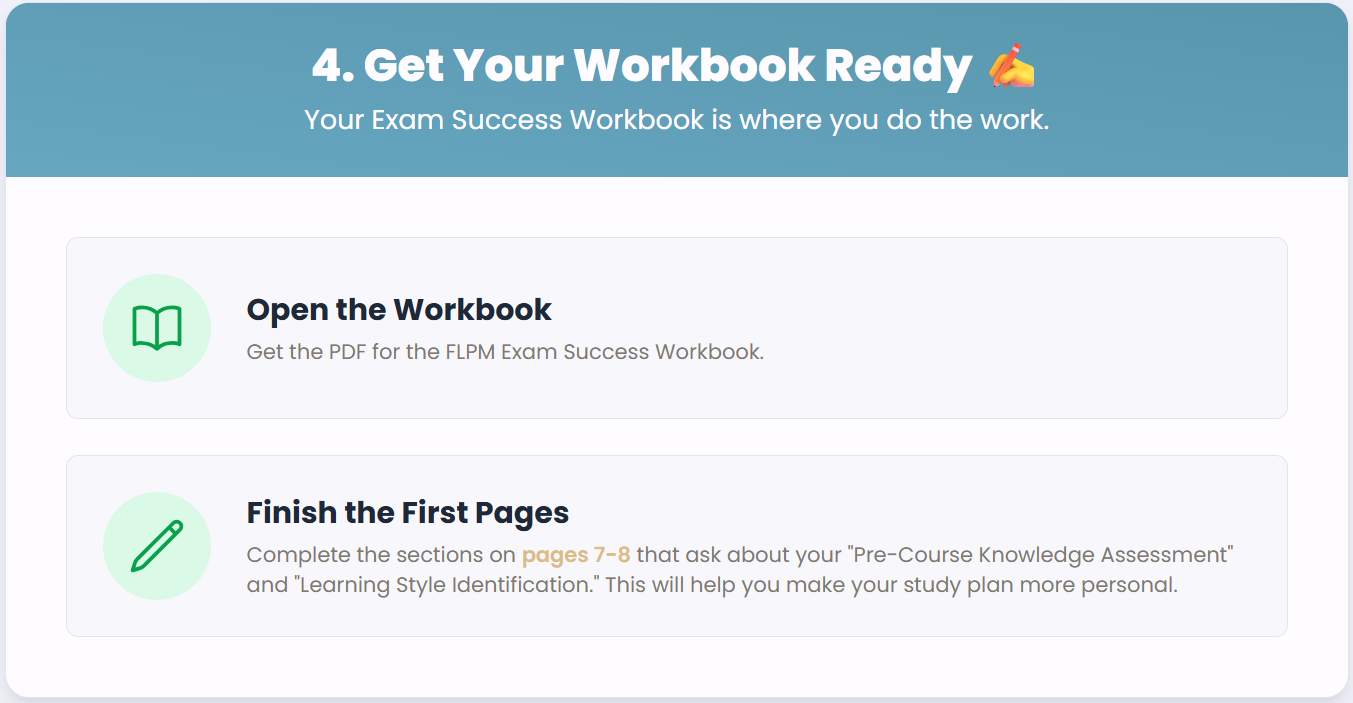
Task: Click the "Open the Workbook" heading
Action: point(399,310)
